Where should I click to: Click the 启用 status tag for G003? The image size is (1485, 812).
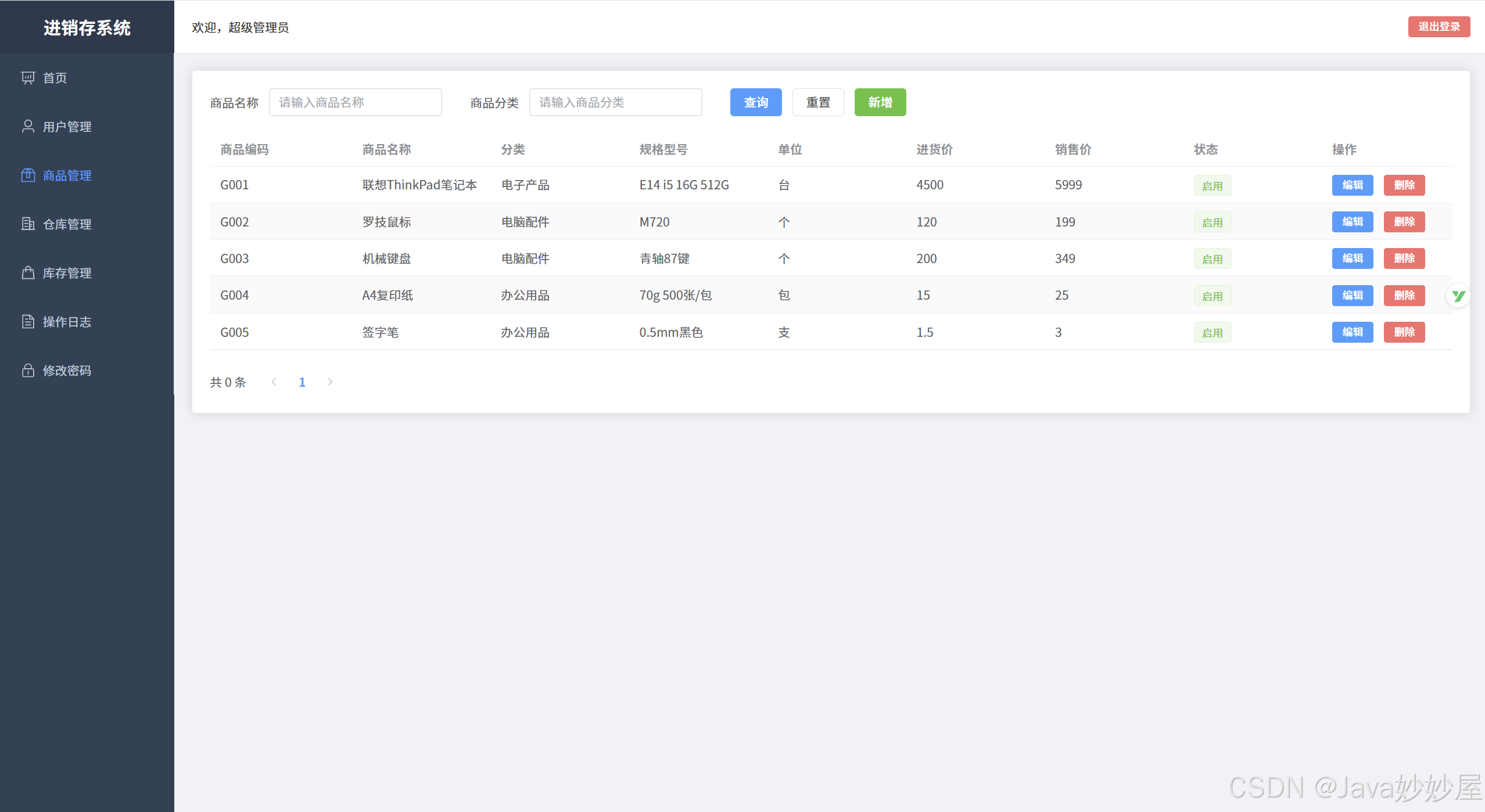click(1213, 259)
